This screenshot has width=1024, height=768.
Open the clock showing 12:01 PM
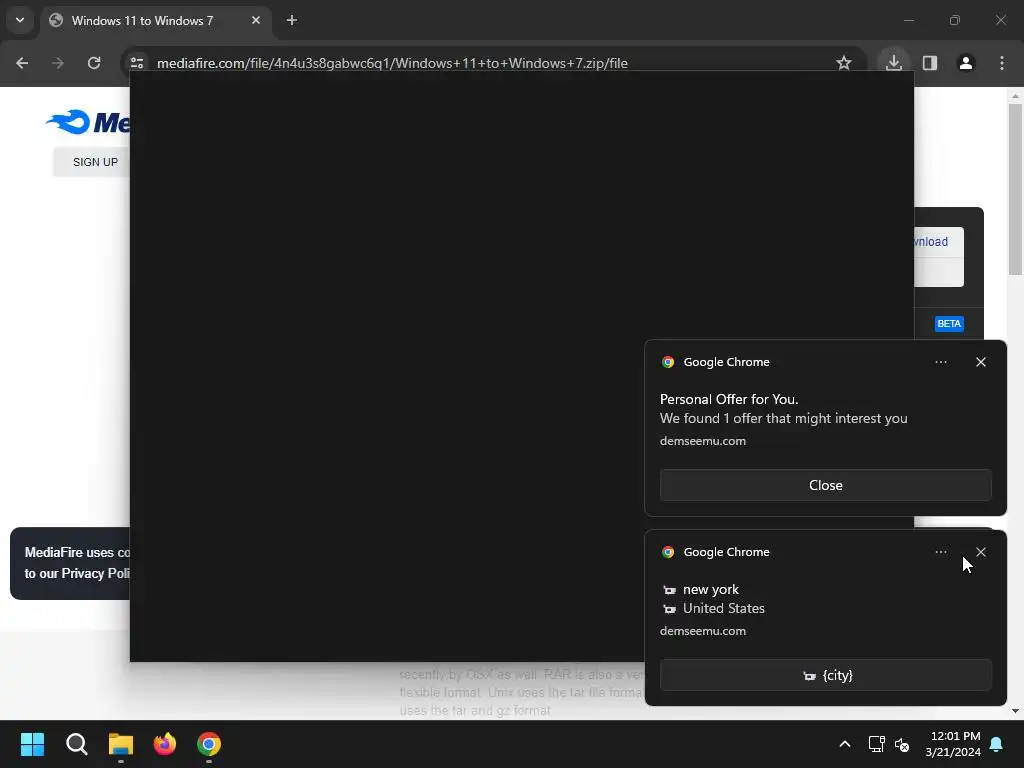(952, 744)
